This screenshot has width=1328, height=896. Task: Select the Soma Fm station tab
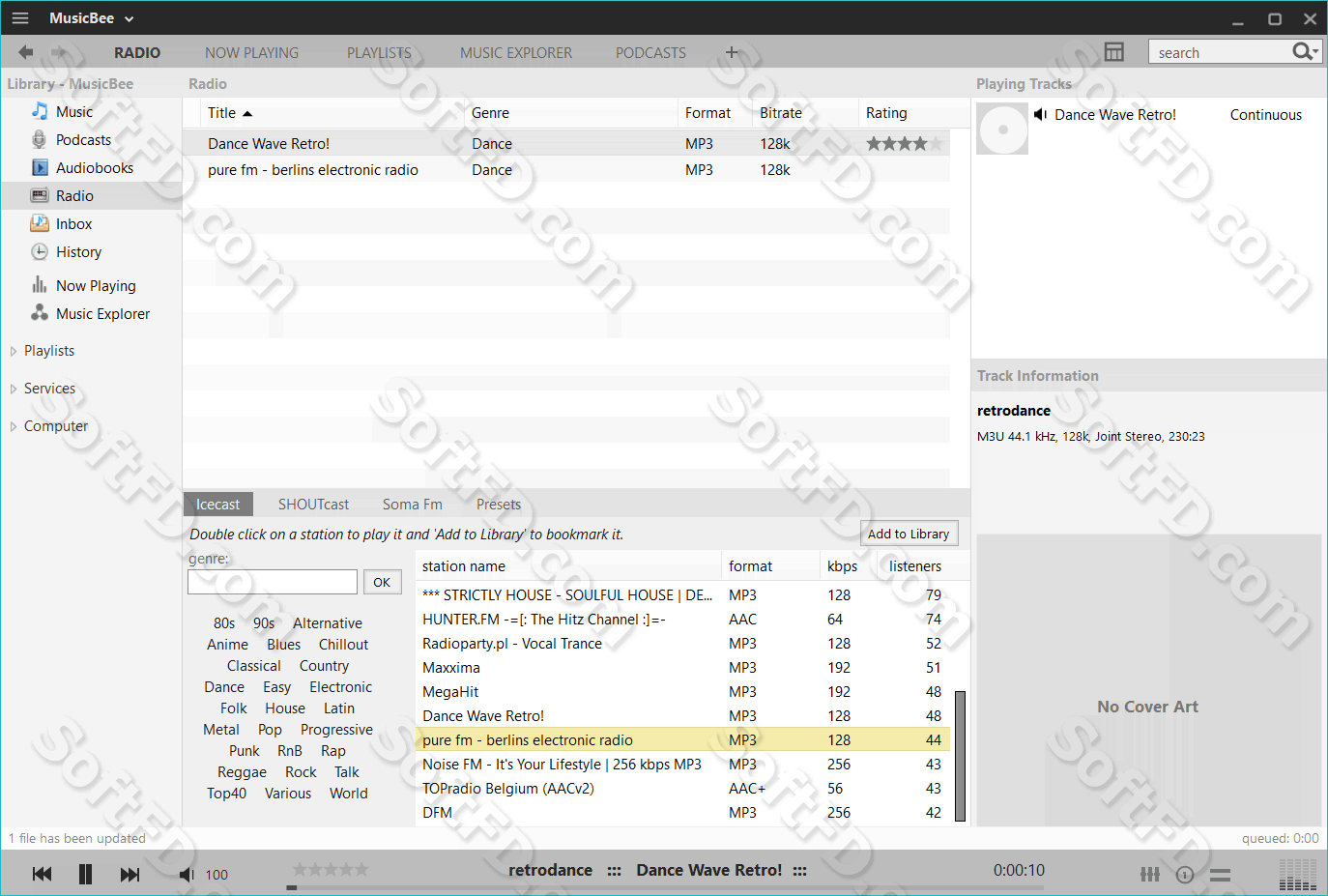pyautogui.click(x=412, y=505)
